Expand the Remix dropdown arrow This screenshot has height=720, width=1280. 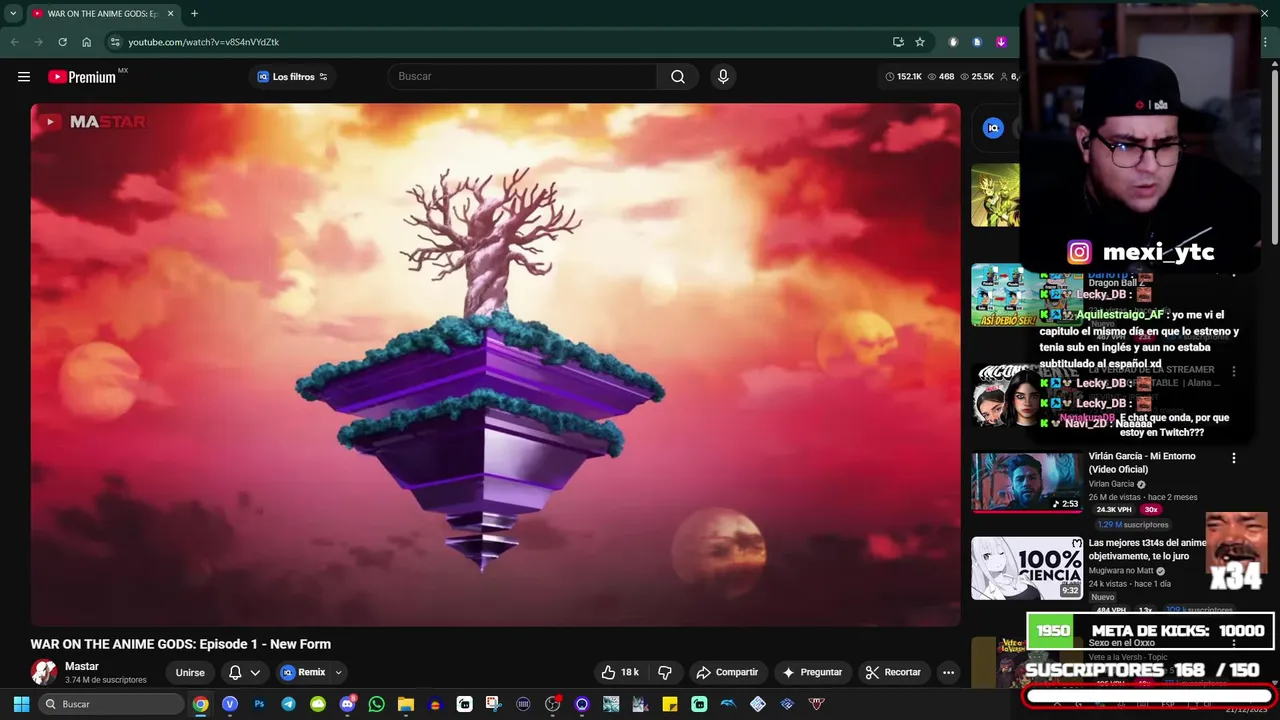pos(338,673)
